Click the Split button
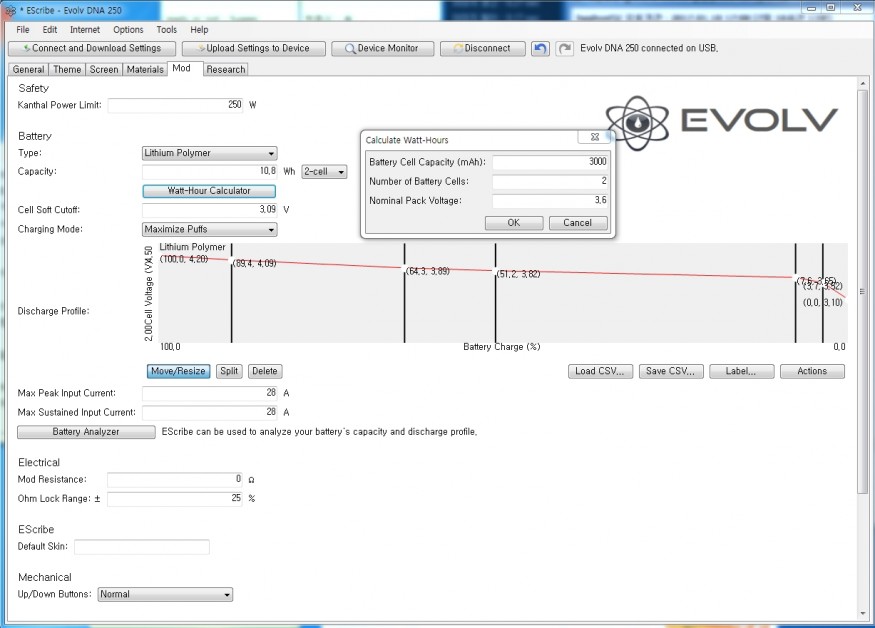Viewport: 875px width, 628px height. 229,371
